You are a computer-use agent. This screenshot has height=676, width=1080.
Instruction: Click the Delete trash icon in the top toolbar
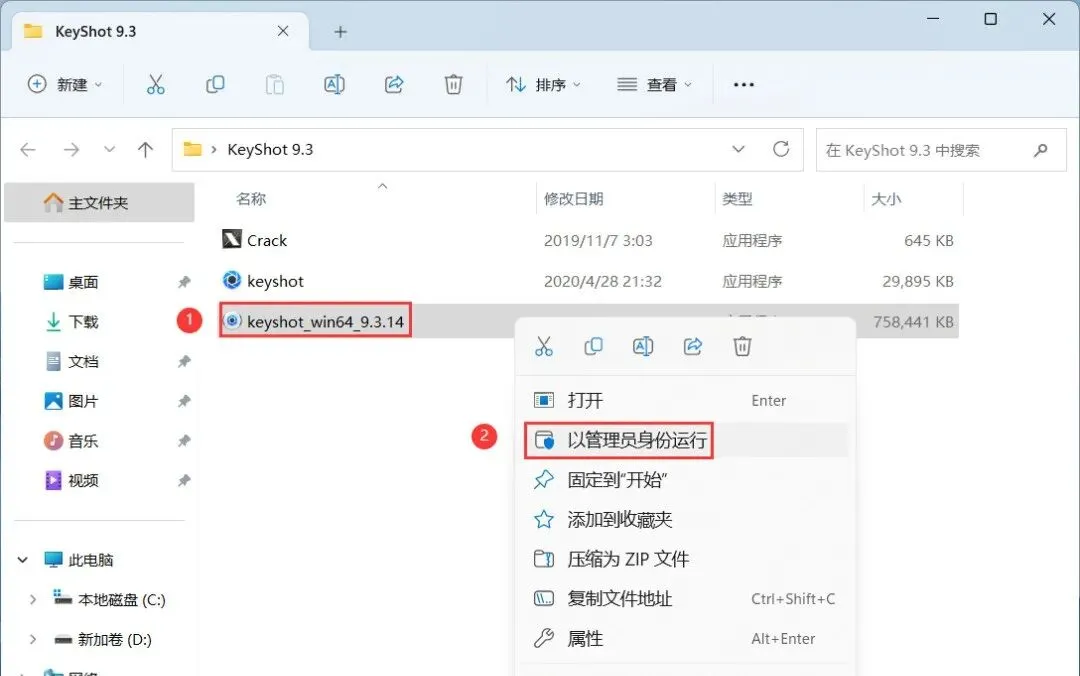tap(453, 84)
